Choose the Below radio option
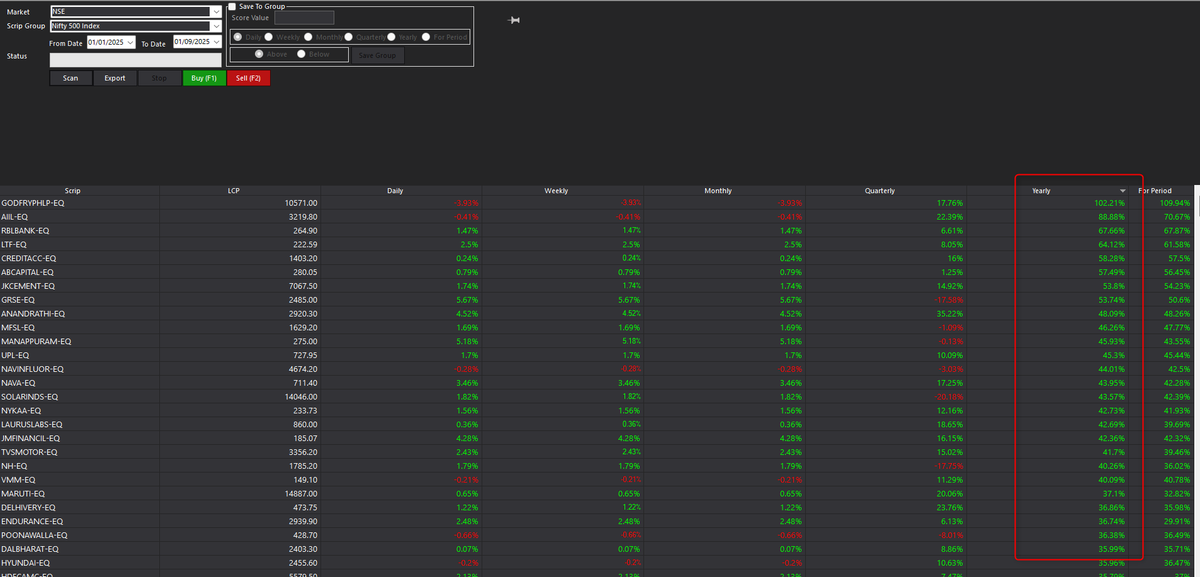The width and height of the screenshot is (1200, 577). [302, 54]
